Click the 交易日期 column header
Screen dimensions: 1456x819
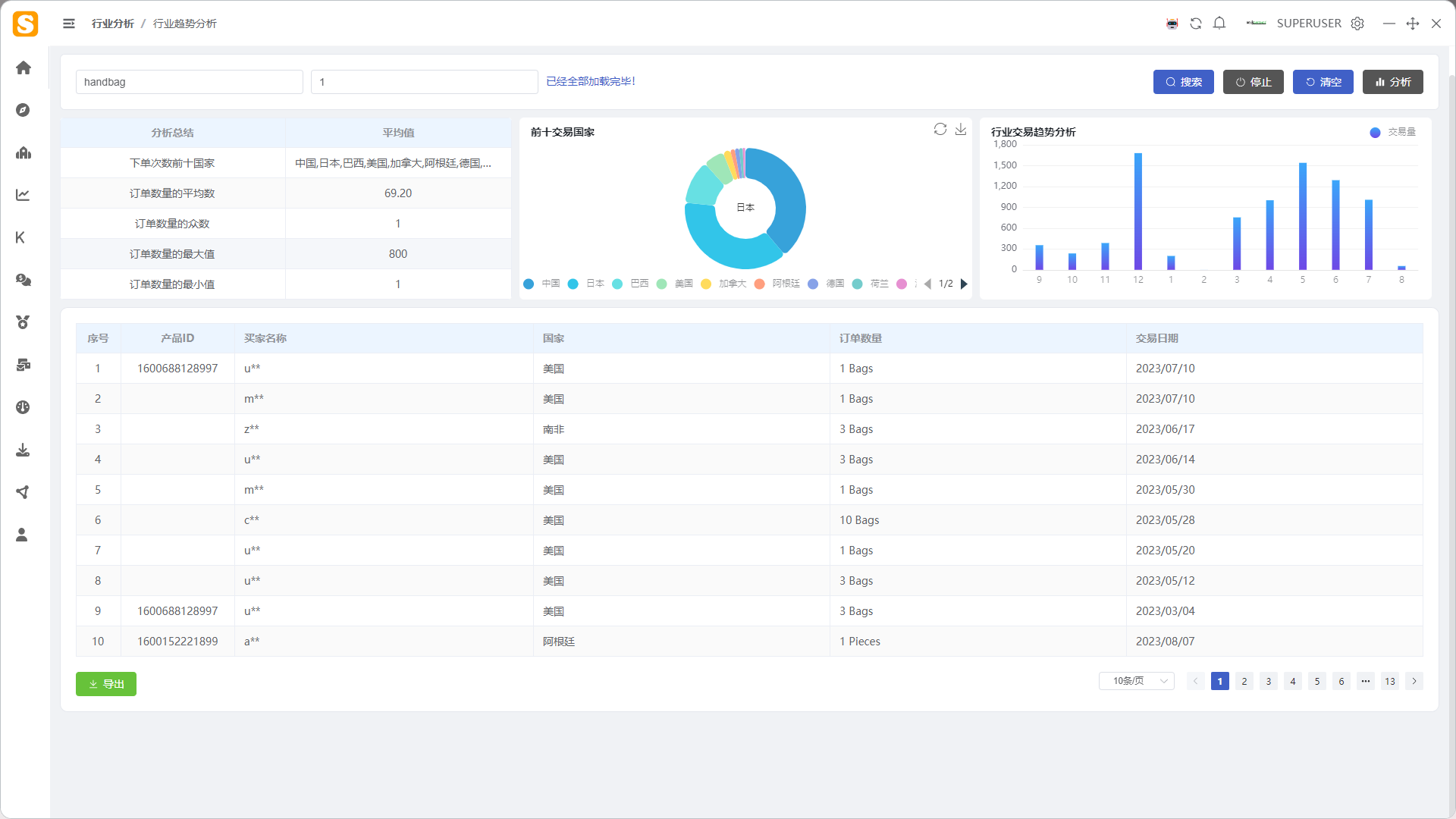(x=1275, y=338)
